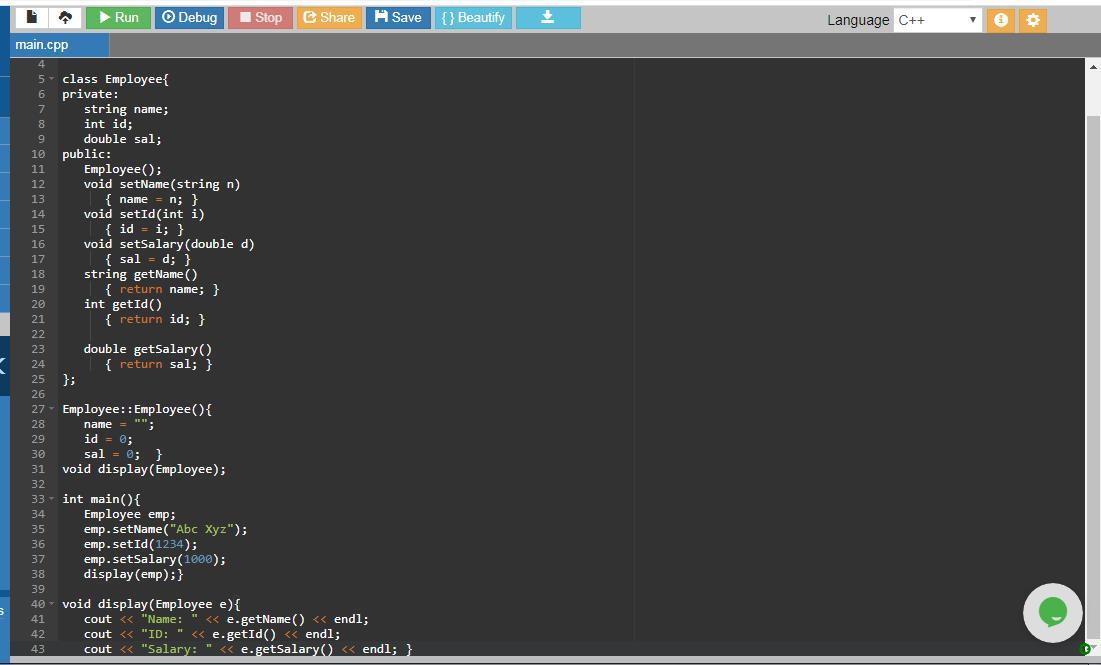The width and height of the screenshot is (1101, 665).
Task: Open the Language C++ dropdown
Action: (x=937, y=20)
